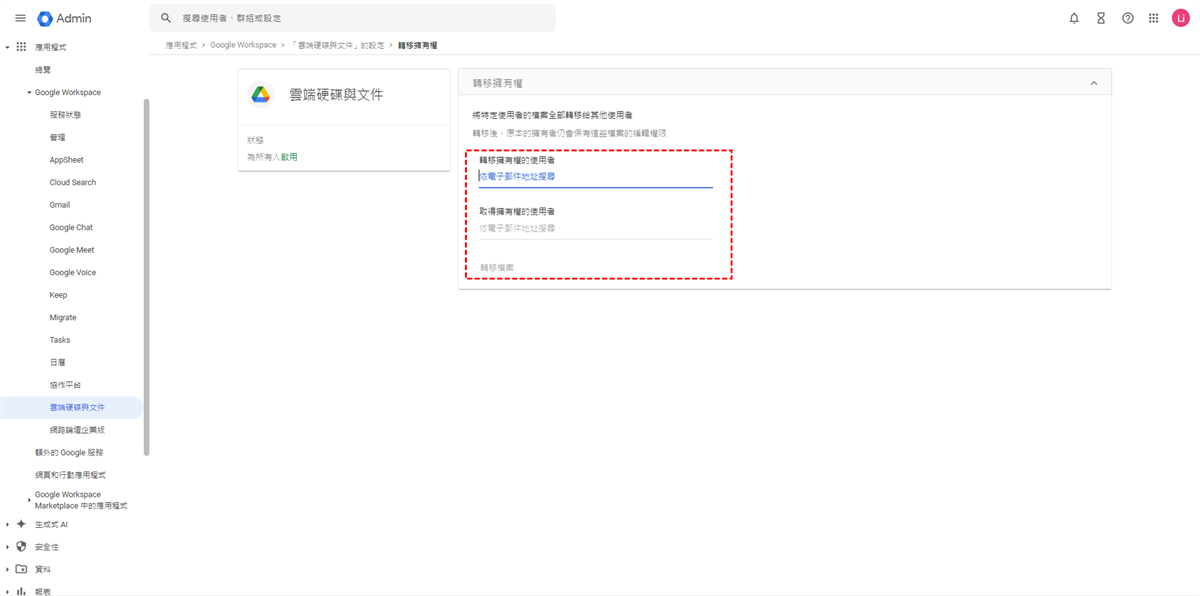
Task: Collapse the 應用程式 sidebar section arrow
Action: (8, 47)
